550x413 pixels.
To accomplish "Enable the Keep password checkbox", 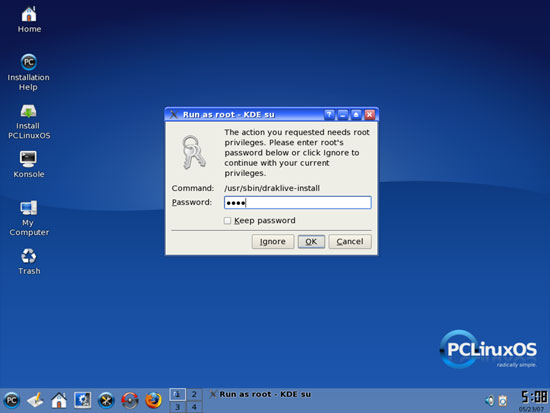I will (x=228, y=220).
